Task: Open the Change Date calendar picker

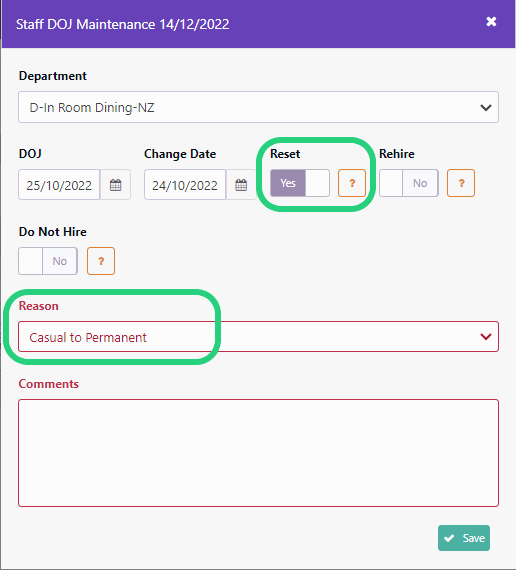Action: click(241, 185)
